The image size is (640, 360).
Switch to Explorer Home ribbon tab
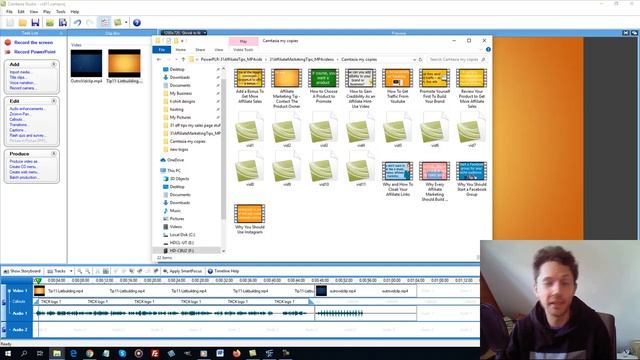pyautogui.click(x=181, y=50)
